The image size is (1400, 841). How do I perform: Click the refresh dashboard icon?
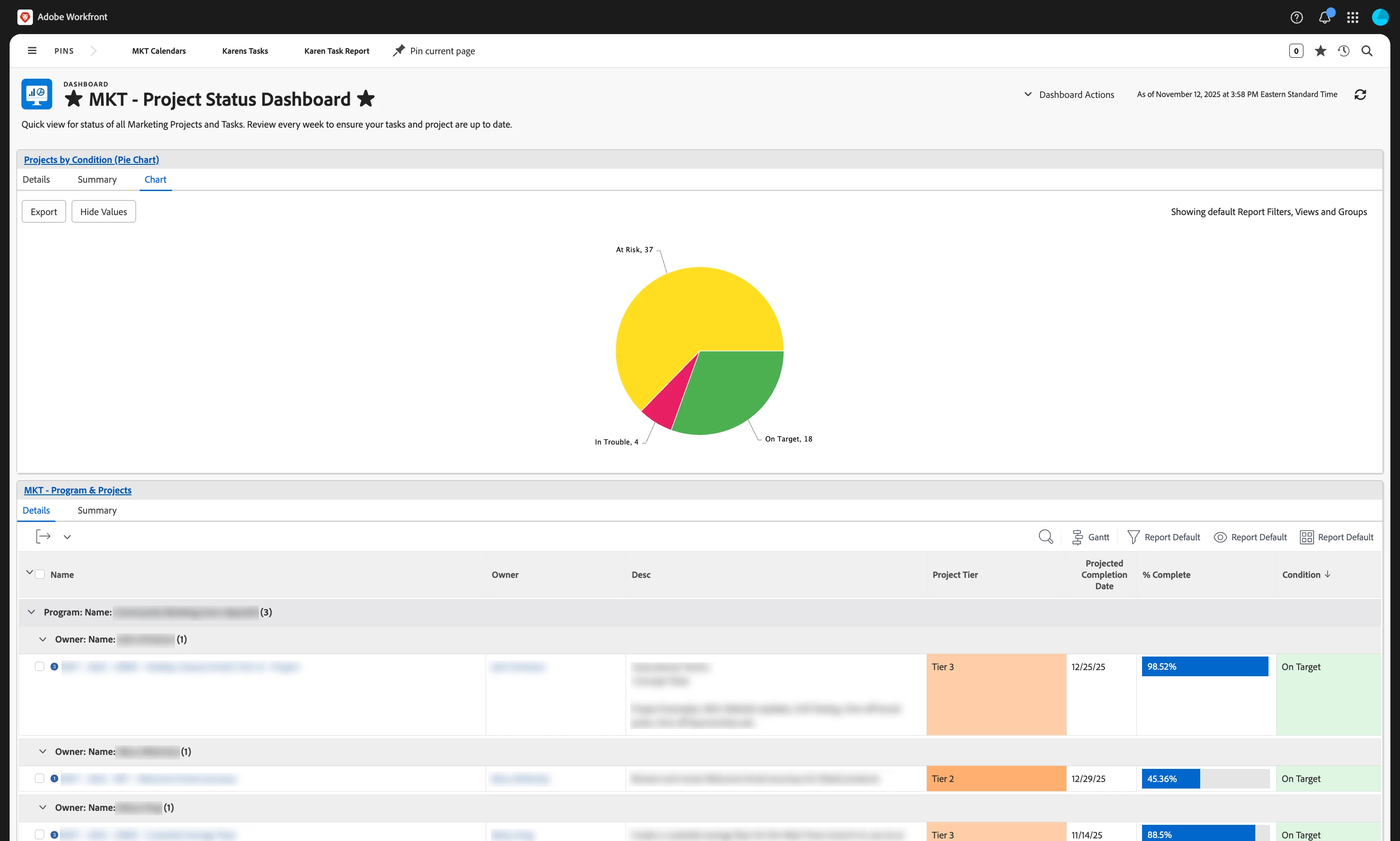(x=1360, y=95)
